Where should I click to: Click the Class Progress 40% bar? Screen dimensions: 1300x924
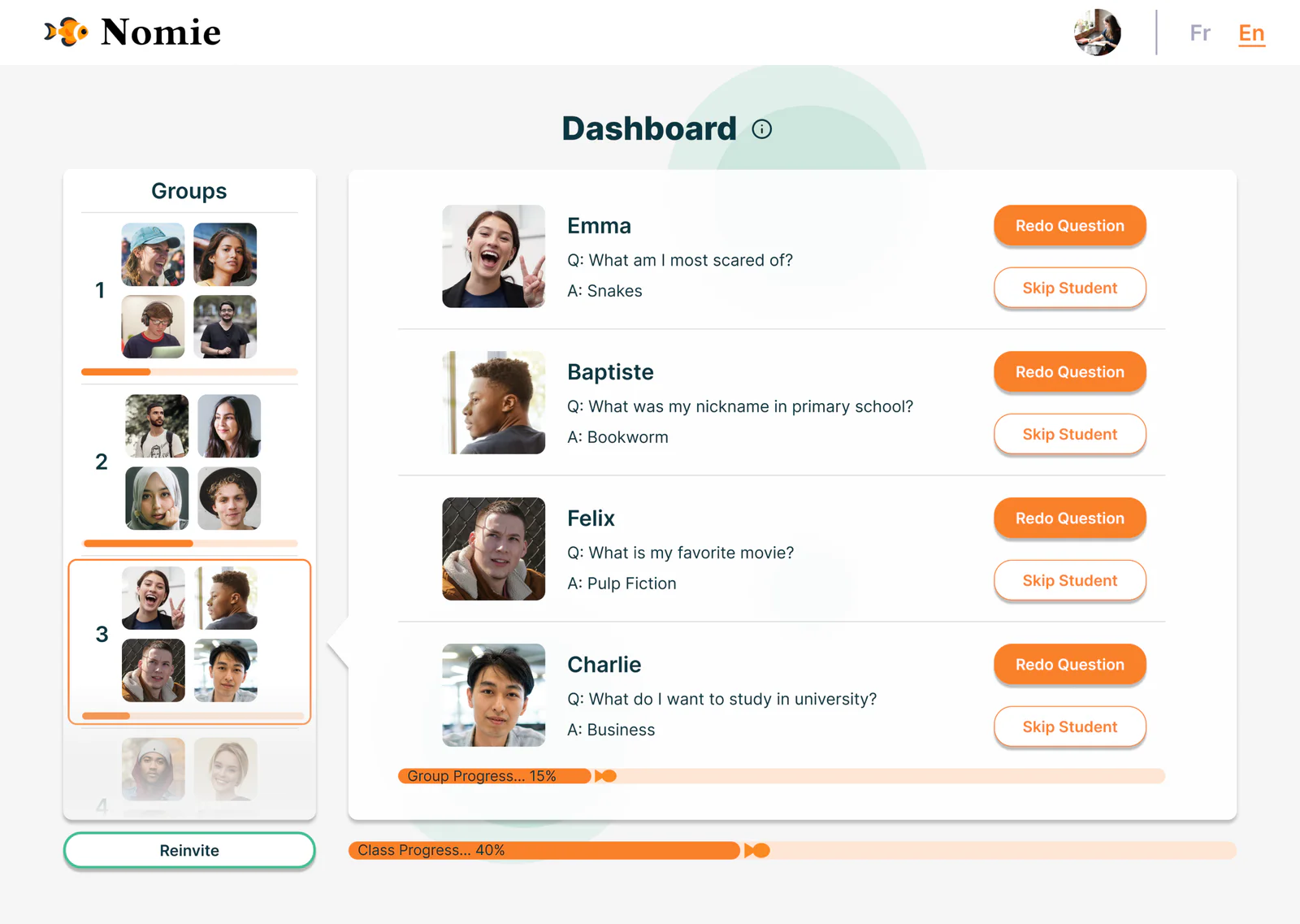coord(792,850)
